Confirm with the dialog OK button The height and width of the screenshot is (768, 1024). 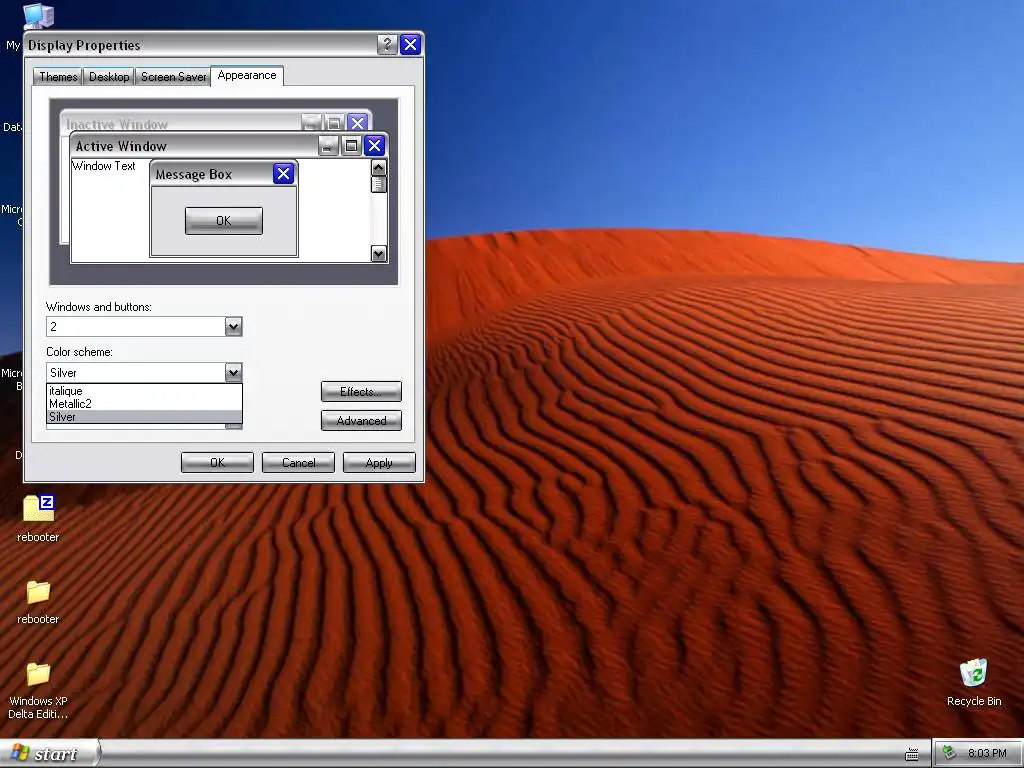[x=217, y=462]
